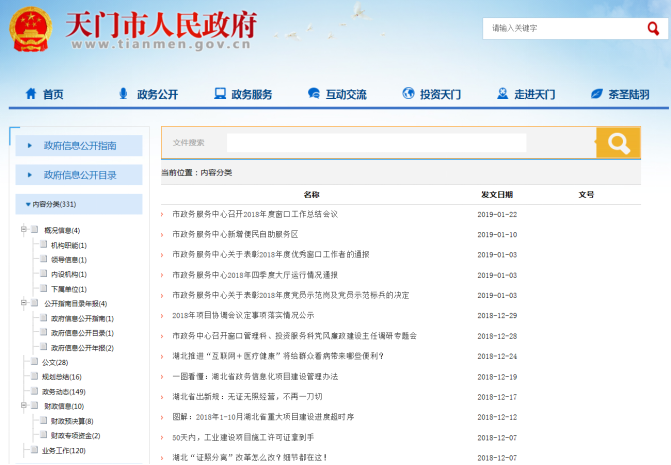Click the globe icon beside 投资天门
This screenshot has height=465, width=671.
(408, 94)
